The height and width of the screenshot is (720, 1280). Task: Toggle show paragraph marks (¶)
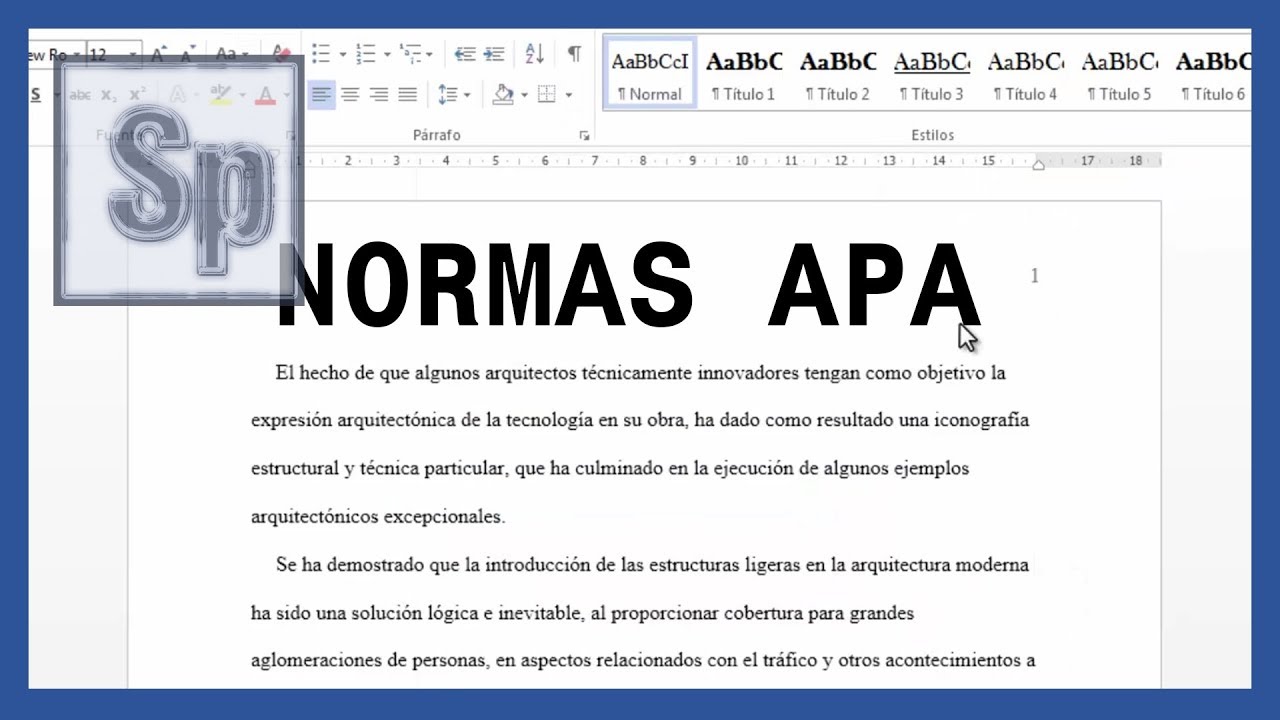click(x=574, y=54)
